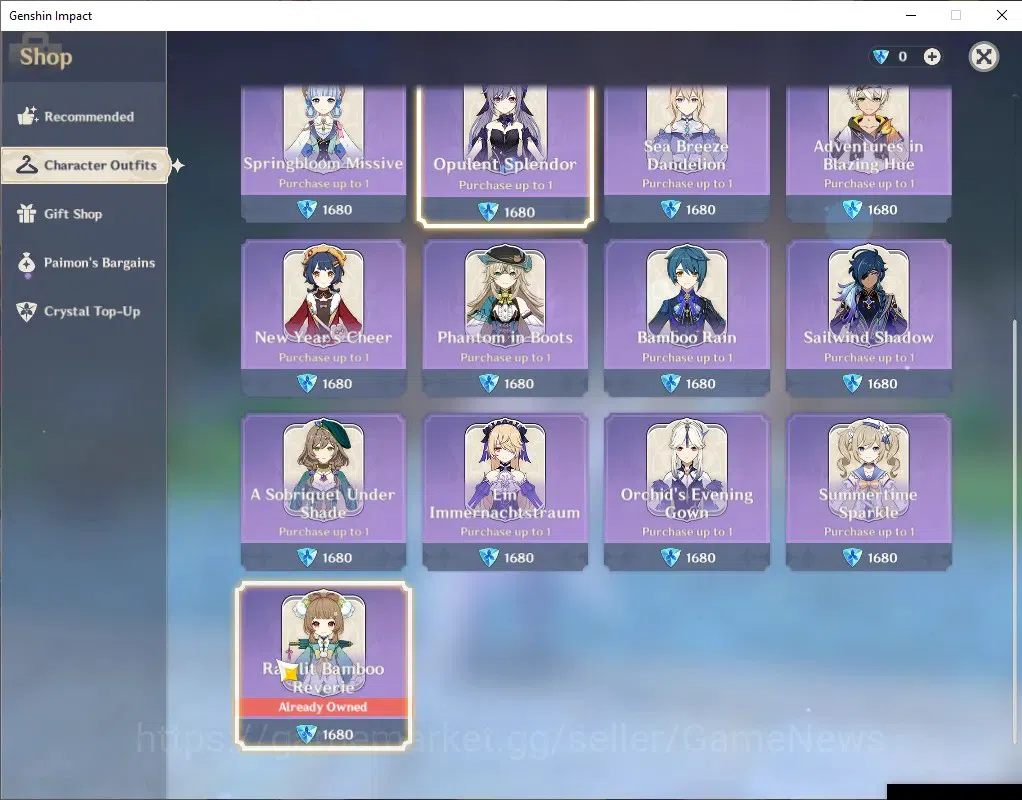Click the hanger icon for Character Outfits
1022x800 pixels.
(x=27, y=165)
